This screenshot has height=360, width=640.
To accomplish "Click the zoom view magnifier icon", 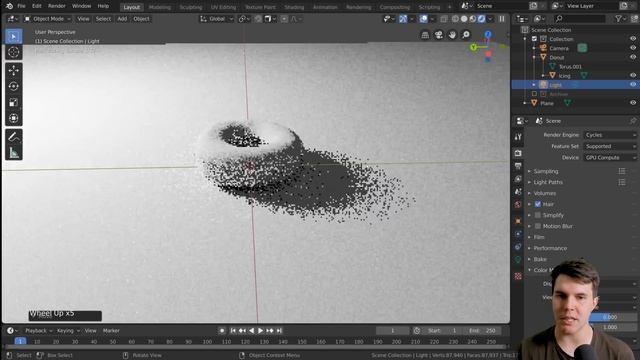I will coord(466,35).
